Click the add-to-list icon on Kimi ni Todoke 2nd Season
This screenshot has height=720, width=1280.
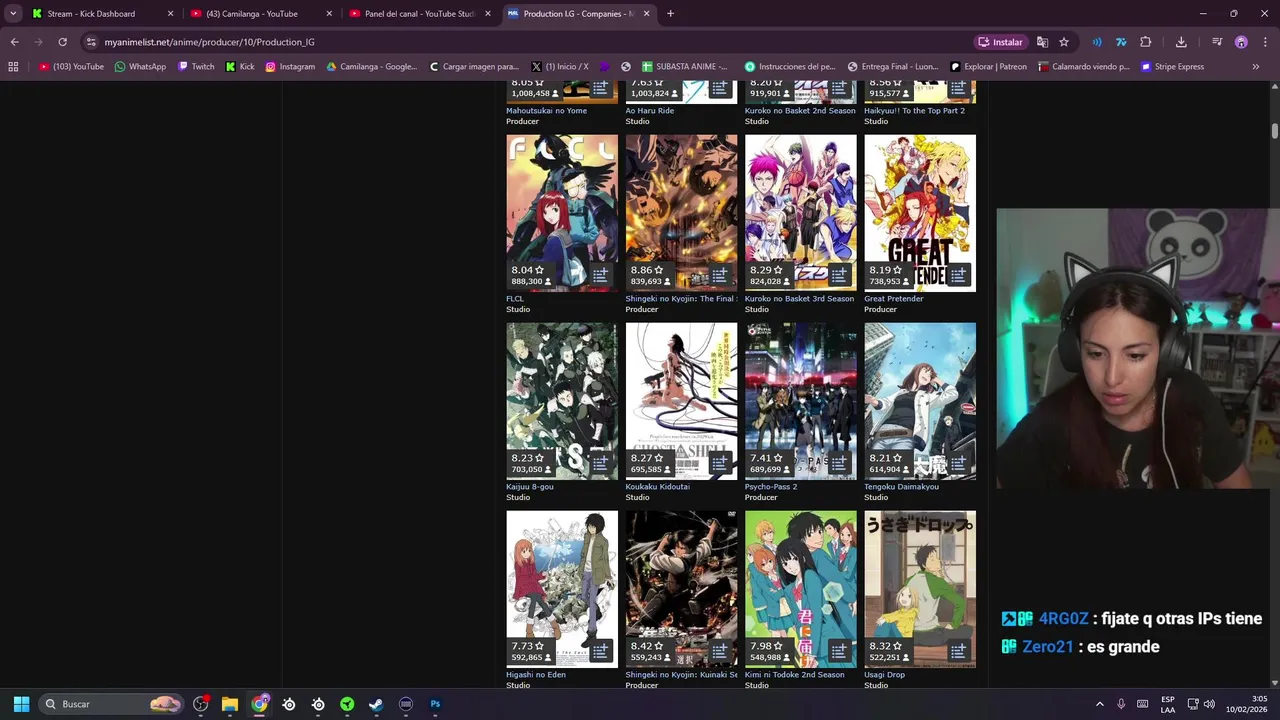(839, 651)
